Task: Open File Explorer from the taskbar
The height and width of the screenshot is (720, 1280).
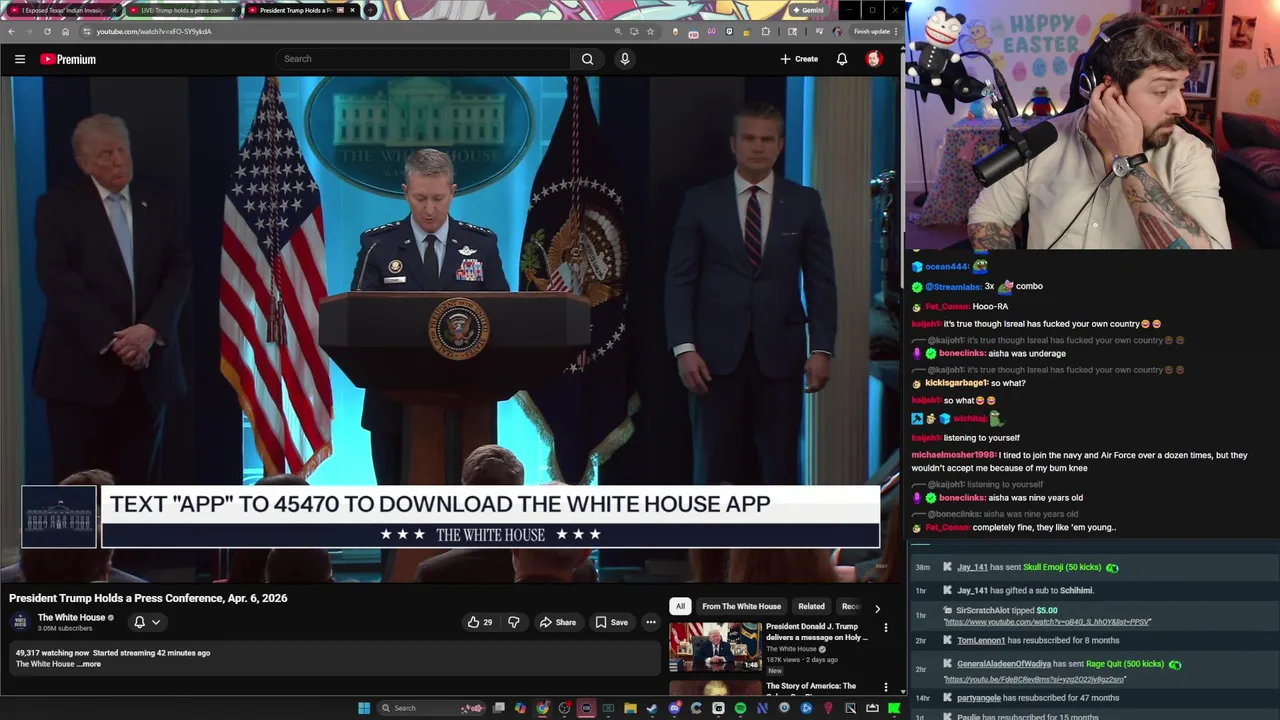Action: tap(630, 708)
